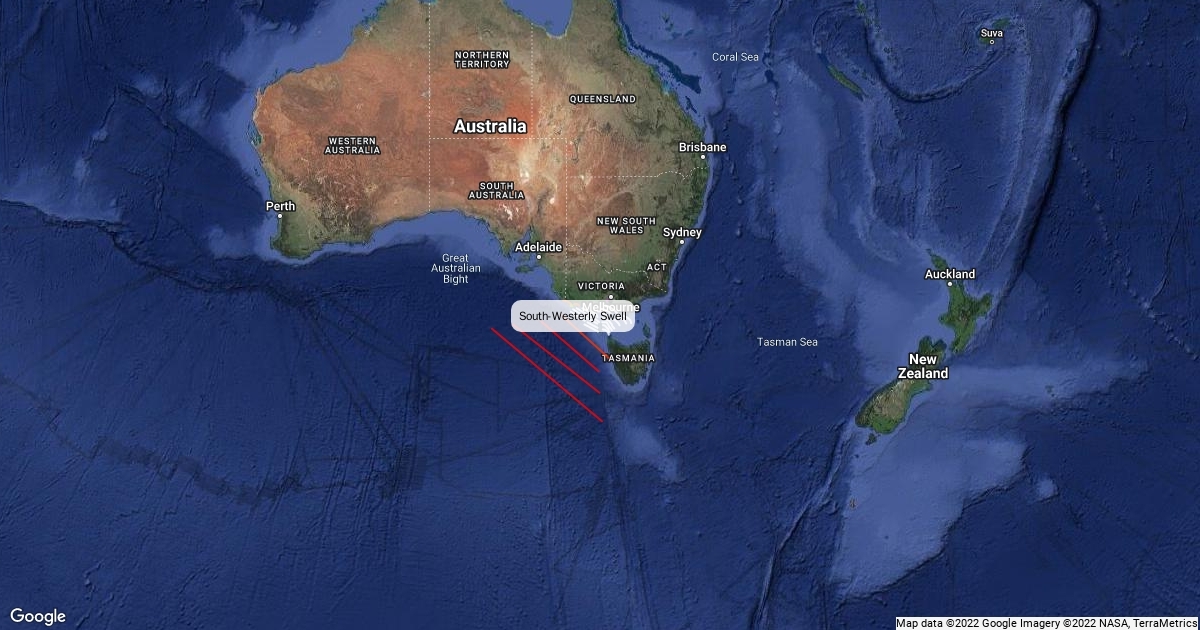Select the Western Australia state label
This screenshot has width=1200, height=630.
353,145
